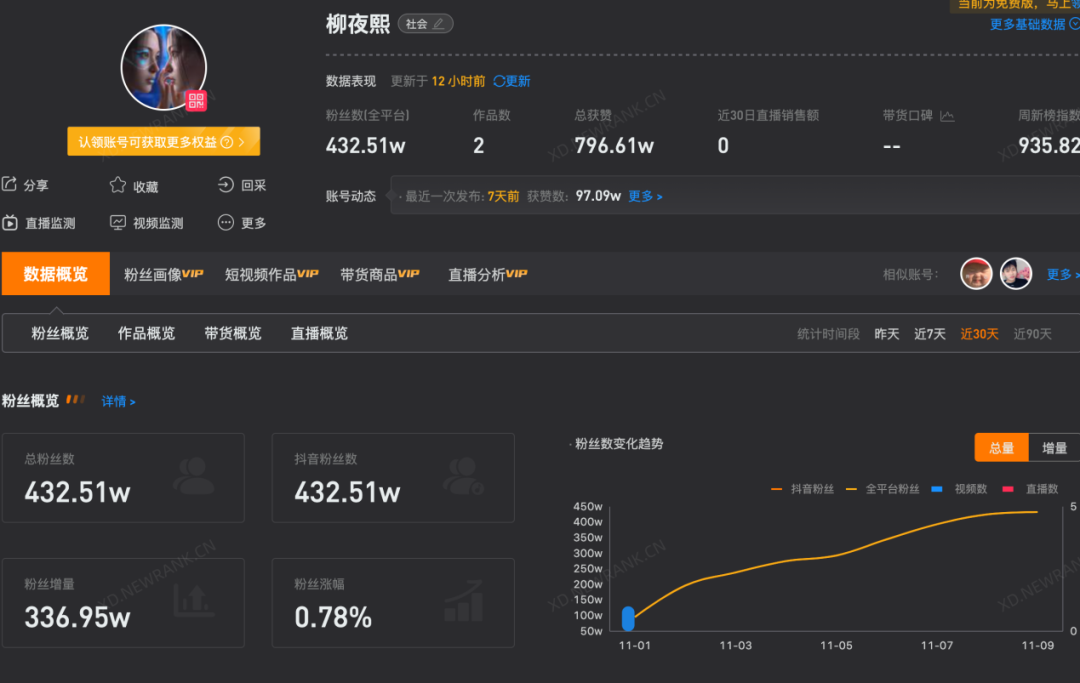
Task: Open live stream monitoring (直播监测) icon
Action: coord(10,223)
